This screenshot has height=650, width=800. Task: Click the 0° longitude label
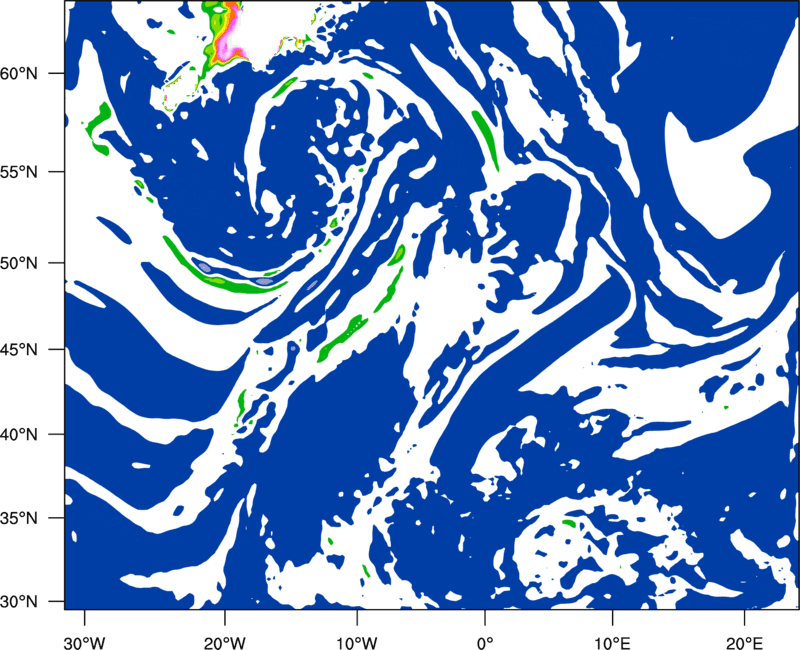coord(485,643)
